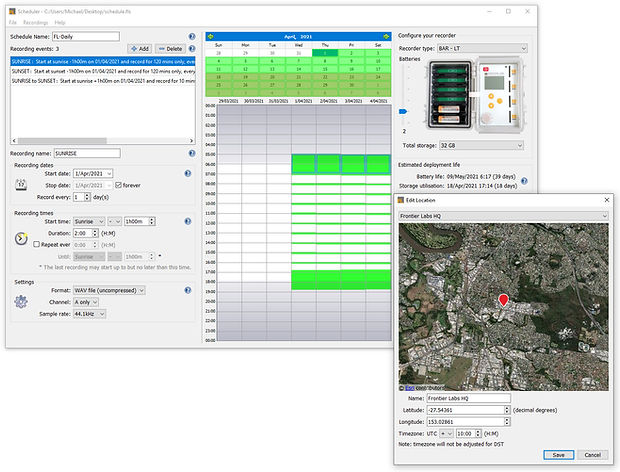
Task: Click the calendar icon in Recording dates
Action: click(x=21, y=185)
